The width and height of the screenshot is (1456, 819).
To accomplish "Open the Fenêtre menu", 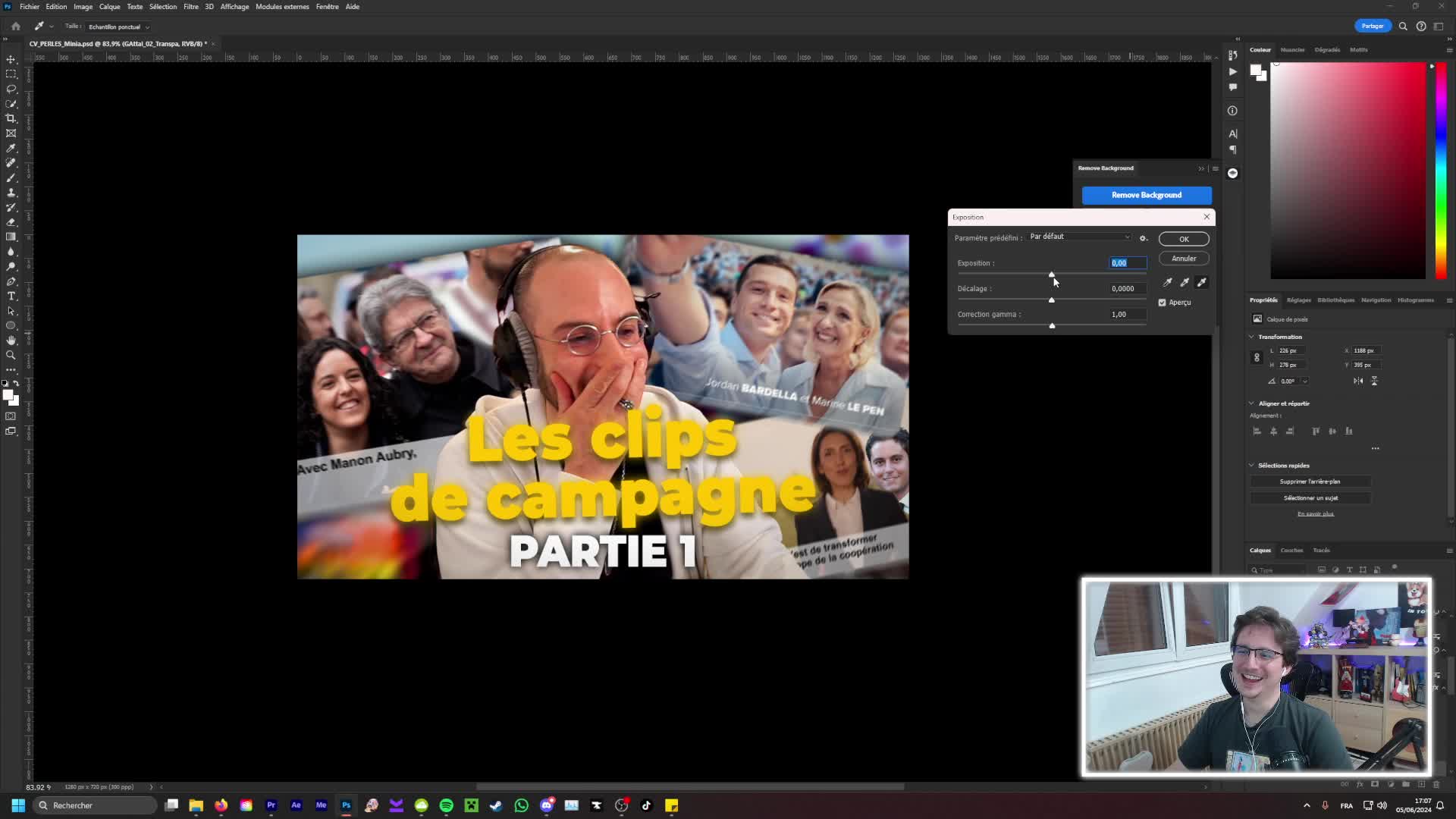I will click(x=328, y=7).
